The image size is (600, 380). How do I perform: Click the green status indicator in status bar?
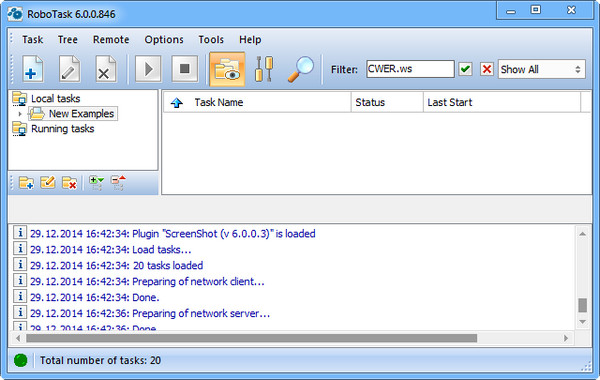[x=20, y=360]
